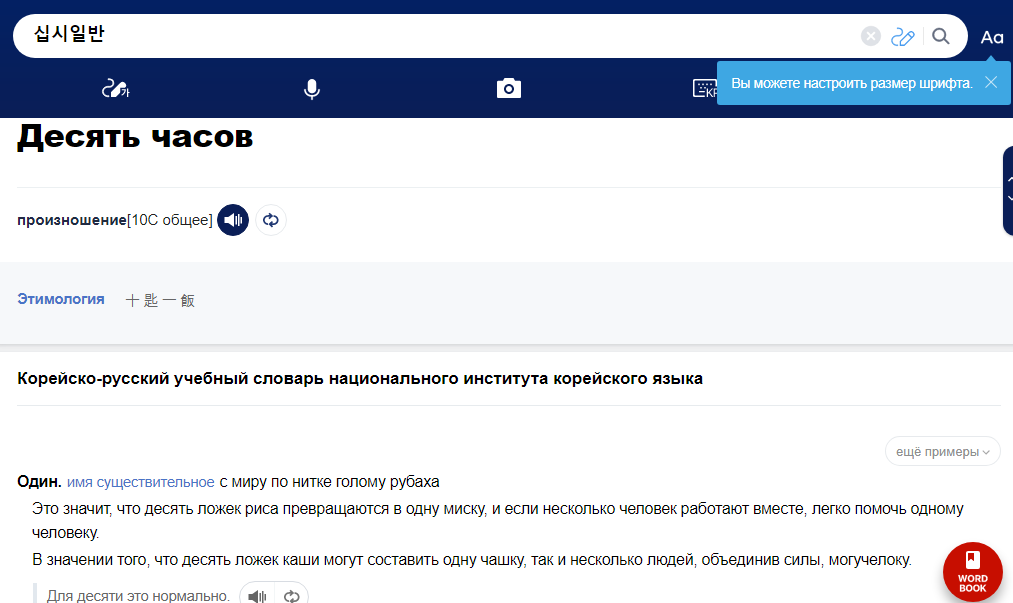Screen dimensions: 1013x603
Task: Play pronunciation with the speaker icon
Action: (x=233, y=220)
